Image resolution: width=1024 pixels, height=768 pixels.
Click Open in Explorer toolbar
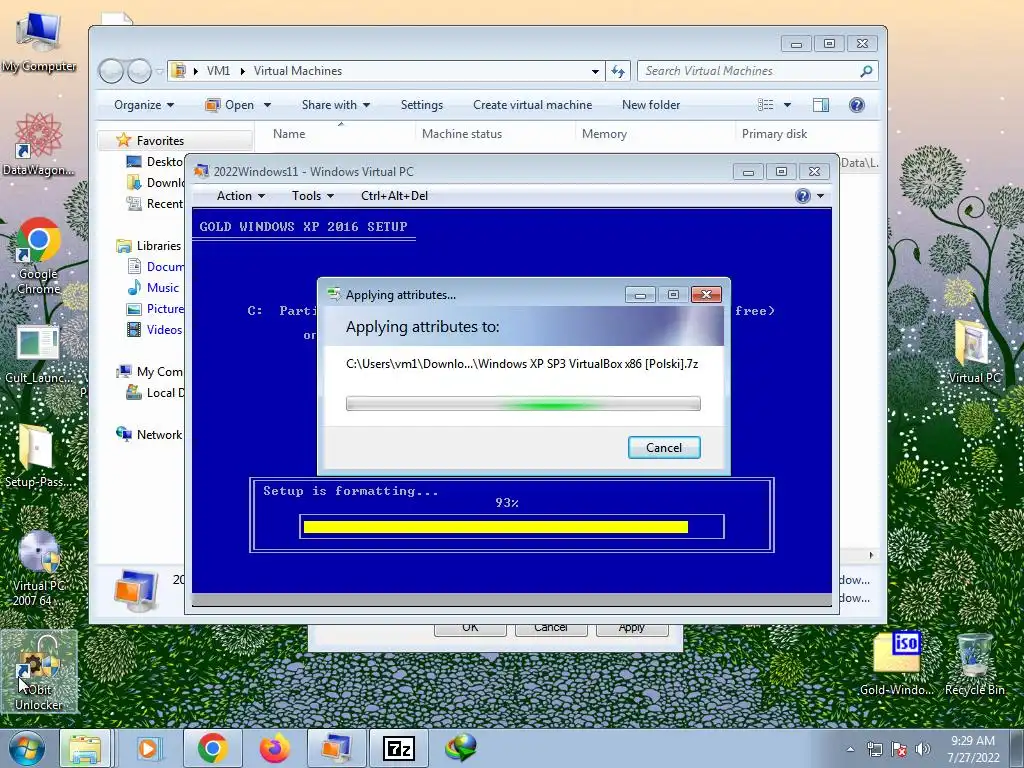coord(230,105)
